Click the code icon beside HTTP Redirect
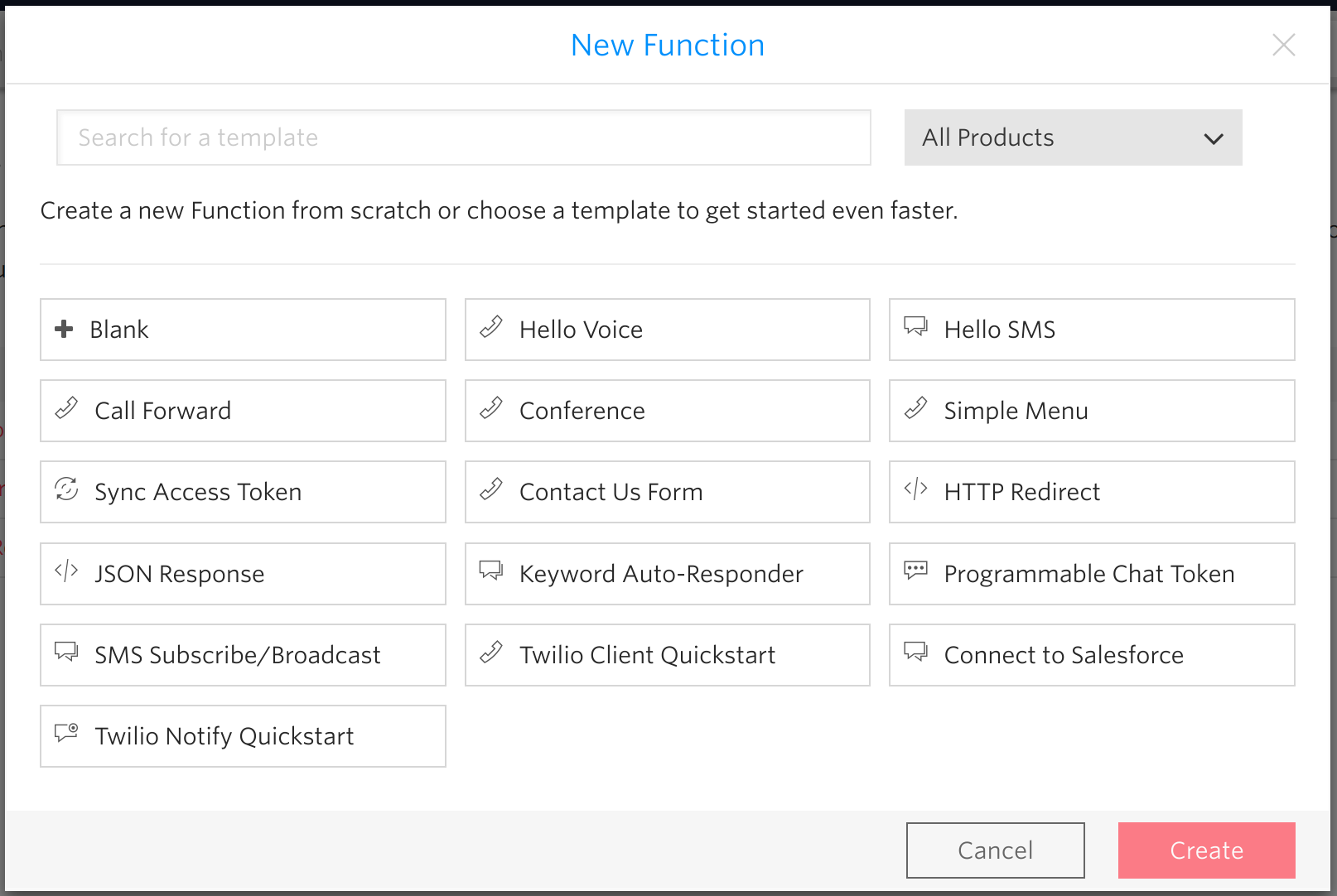 point(915,489)
